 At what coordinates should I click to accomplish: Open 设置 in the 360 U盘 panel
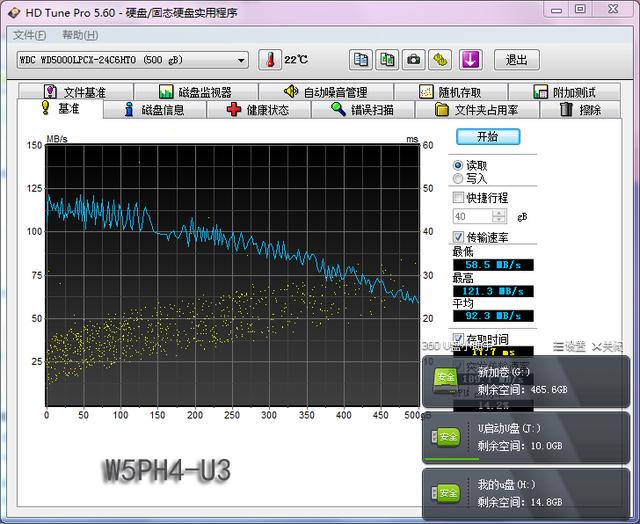pos(569,347)
